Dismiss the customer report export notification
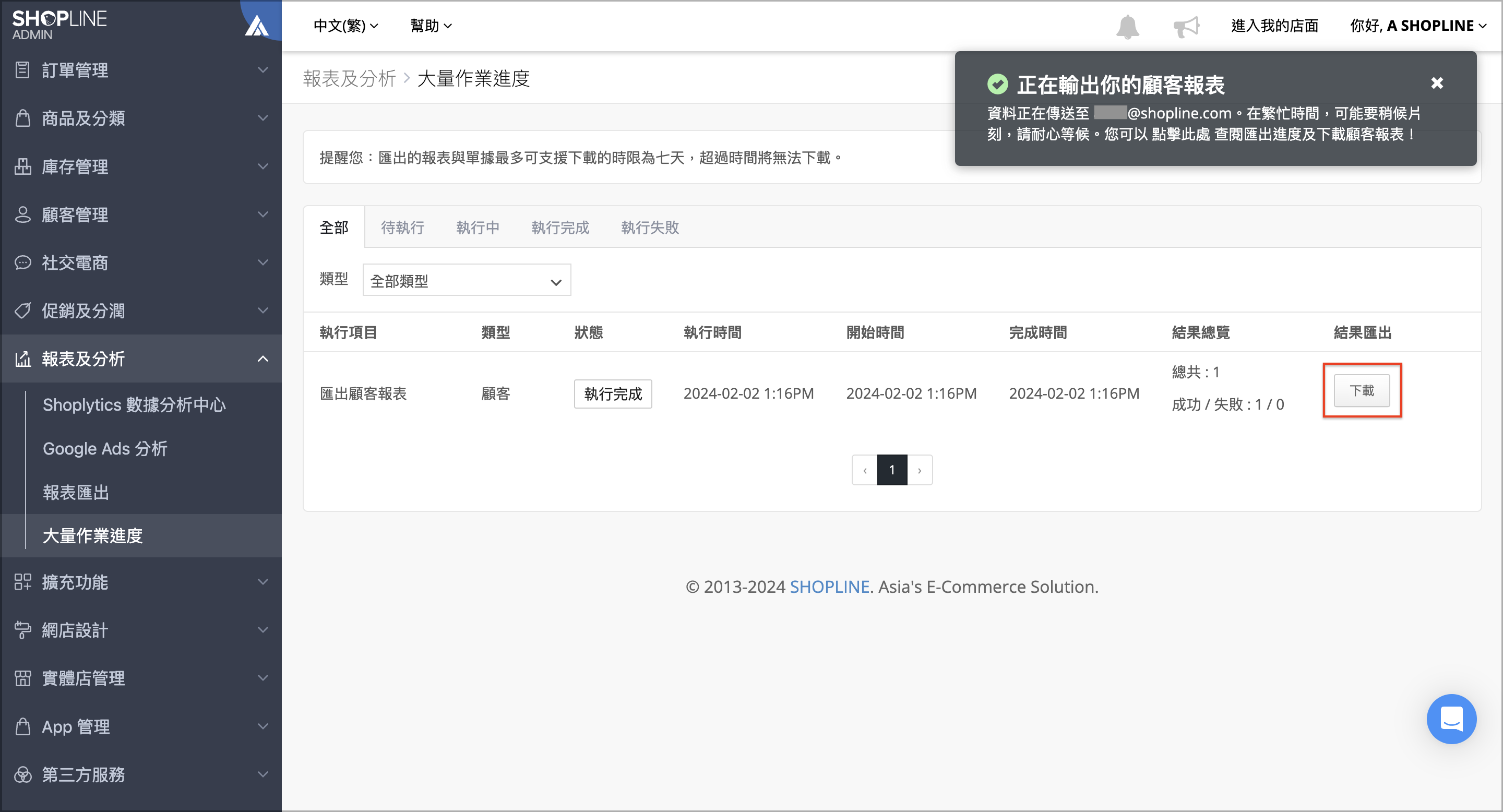 click(x=1437, y=83)
